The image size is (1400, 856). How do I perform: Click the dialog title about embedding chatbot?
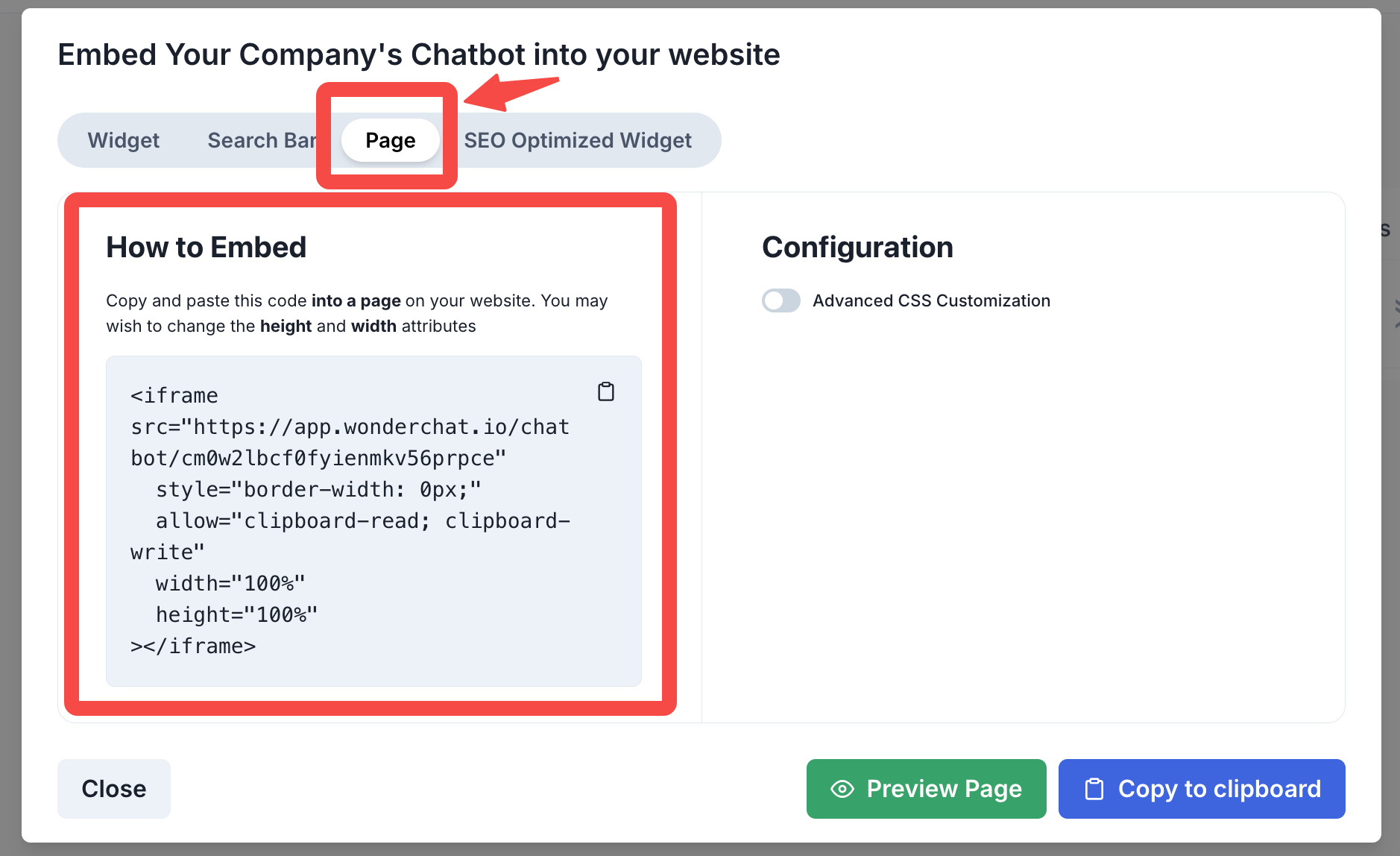click(419, 54)
